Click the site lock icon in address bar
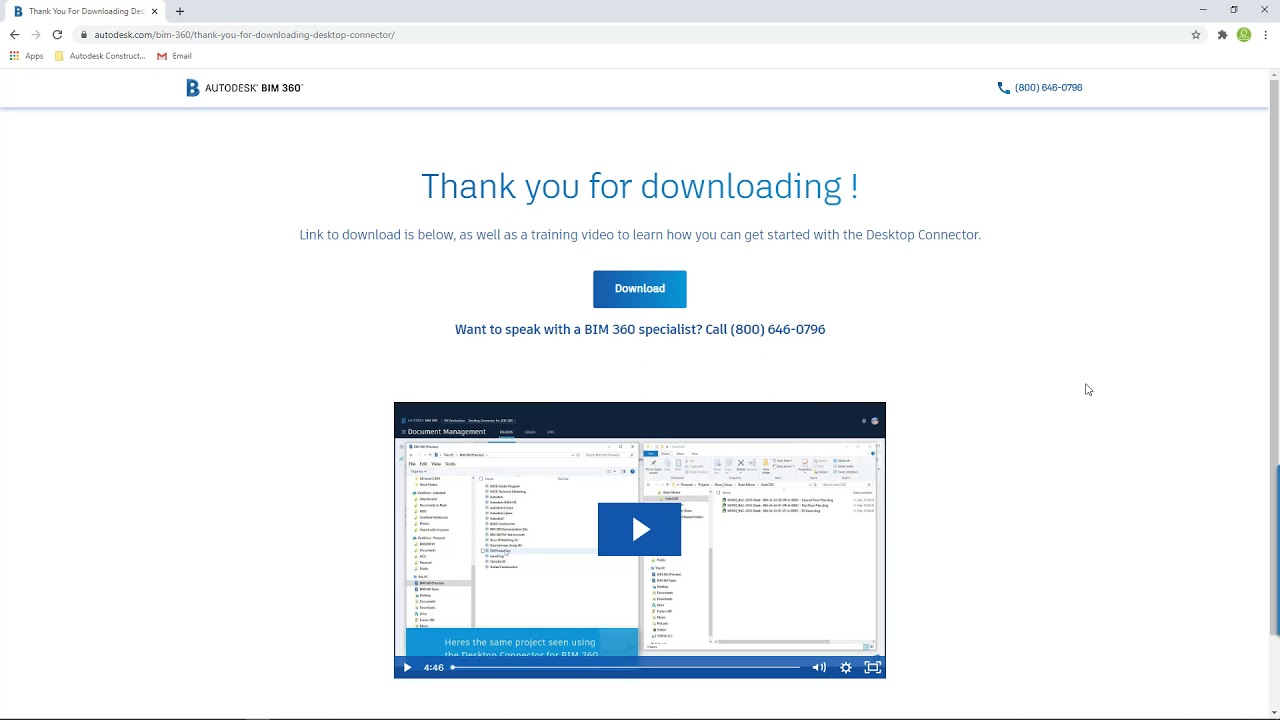 [x=85, y=35]
